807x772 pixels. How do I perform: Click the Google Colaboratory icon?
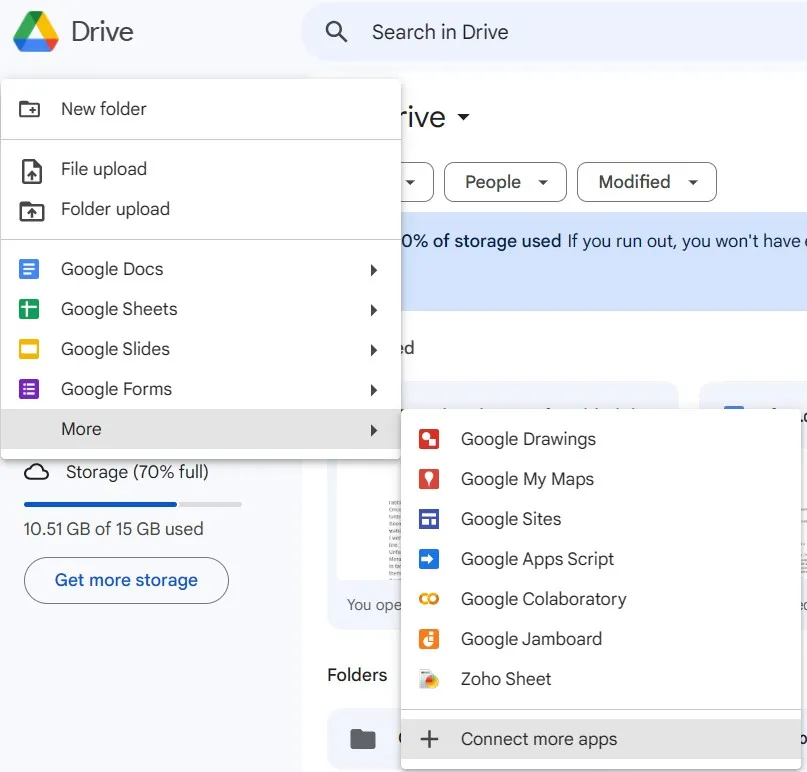point(429,599)
